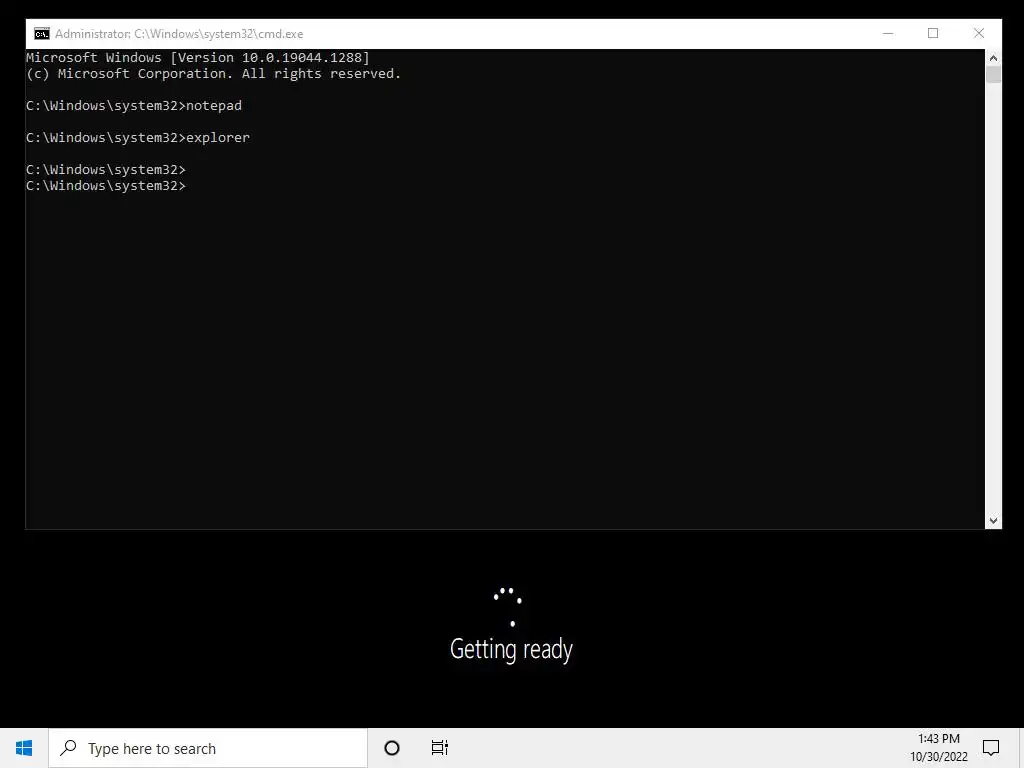Click the '(c) Microsoft Corporation. All rights reserved.' line
Screen dimensions: 1024x768
tap(214, 74)
